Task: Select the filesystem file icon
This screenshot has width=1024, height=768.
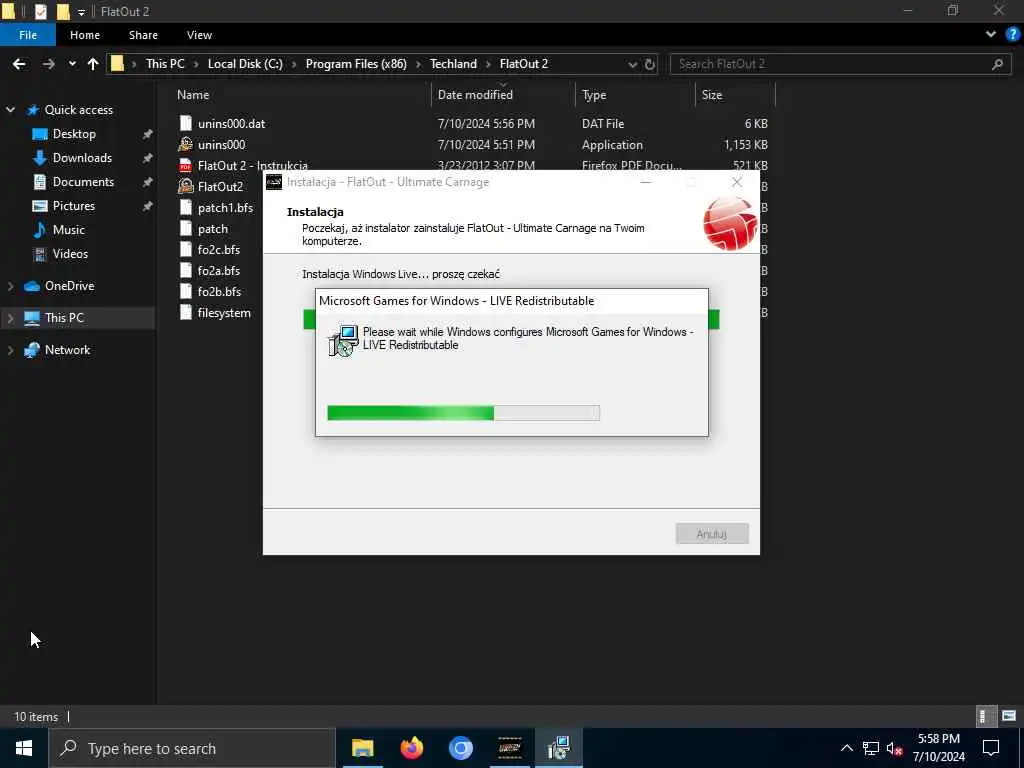Action: (x=185, y=312)
